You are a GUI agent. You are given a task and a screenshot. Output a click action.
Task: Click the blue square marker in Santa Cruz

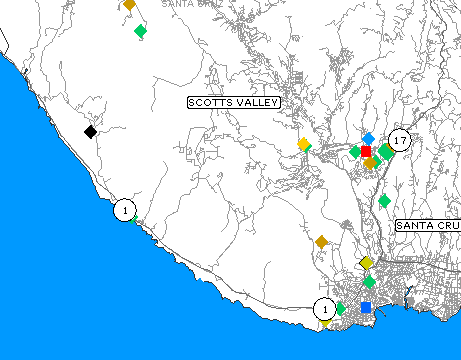(366, 307)
